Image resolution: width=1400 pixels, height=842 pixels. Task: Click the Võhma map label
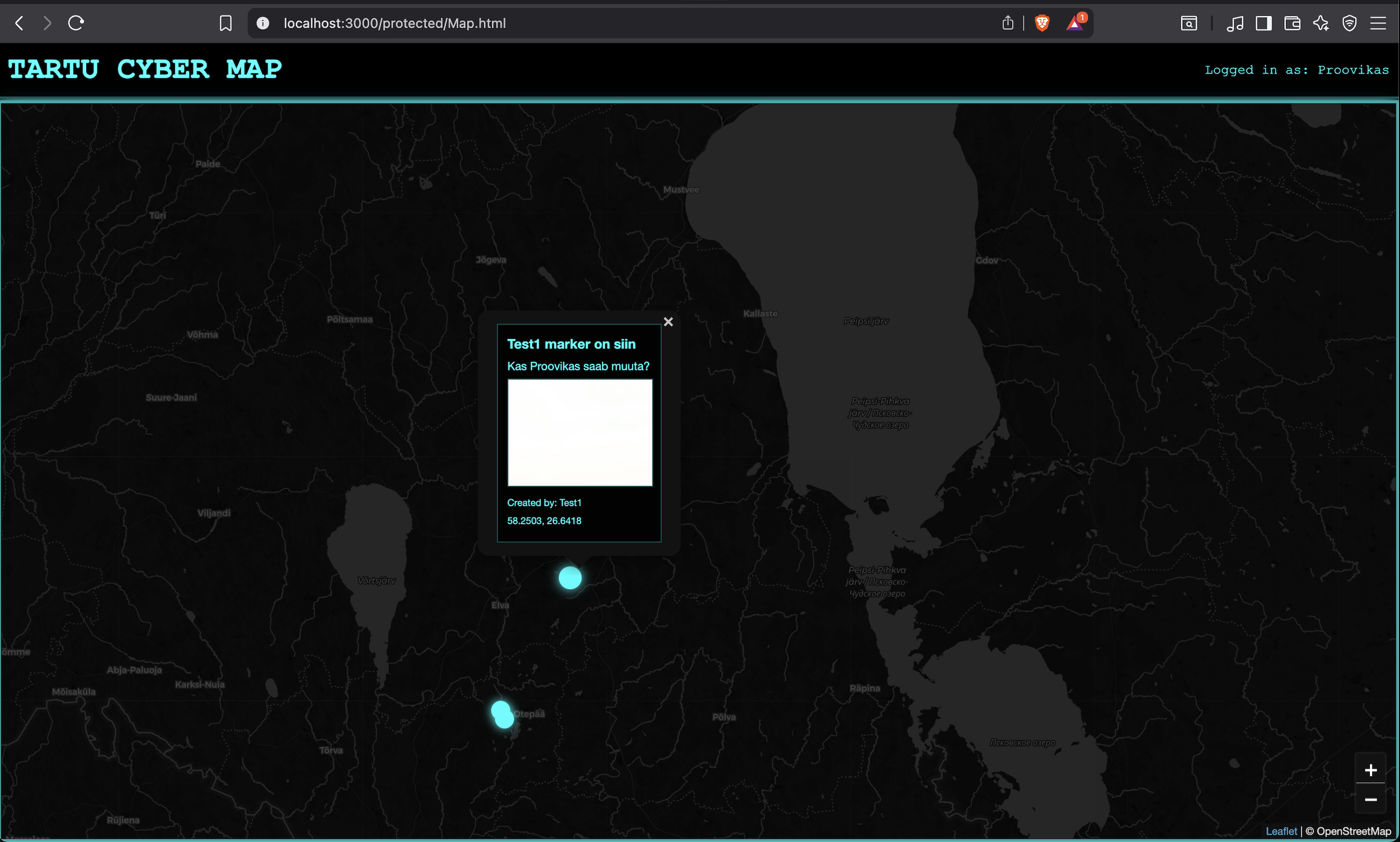202,335
